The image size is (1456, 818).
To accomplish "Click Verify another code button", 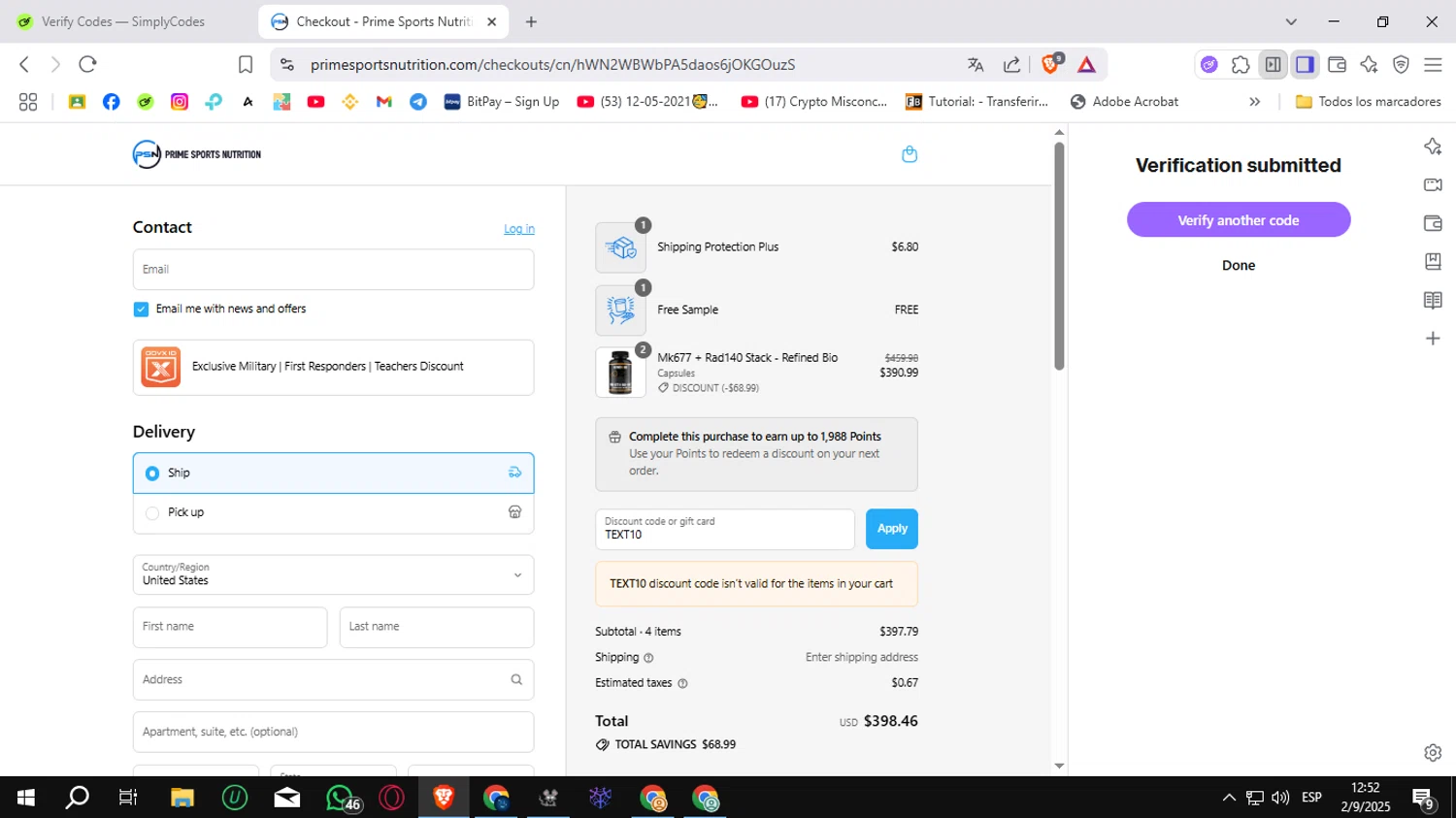I will click(x=1239, y=220).
